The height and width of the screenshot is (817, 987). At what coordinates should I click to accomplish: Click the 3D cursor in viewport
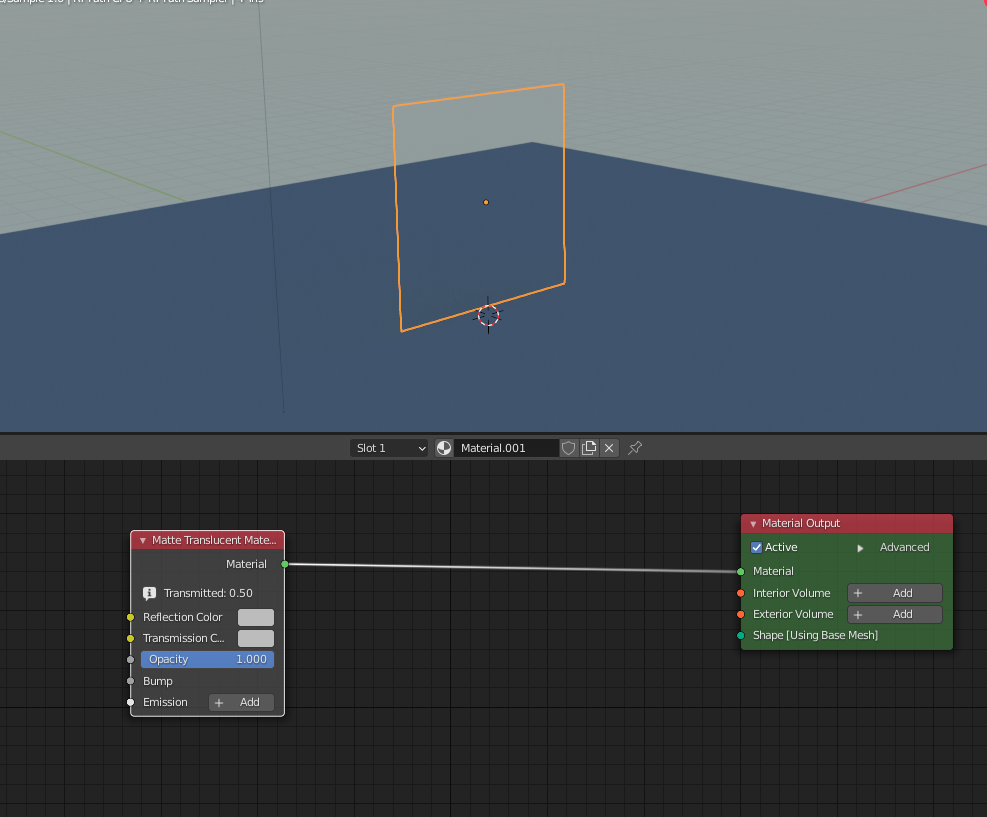click(x=488, y=315)
